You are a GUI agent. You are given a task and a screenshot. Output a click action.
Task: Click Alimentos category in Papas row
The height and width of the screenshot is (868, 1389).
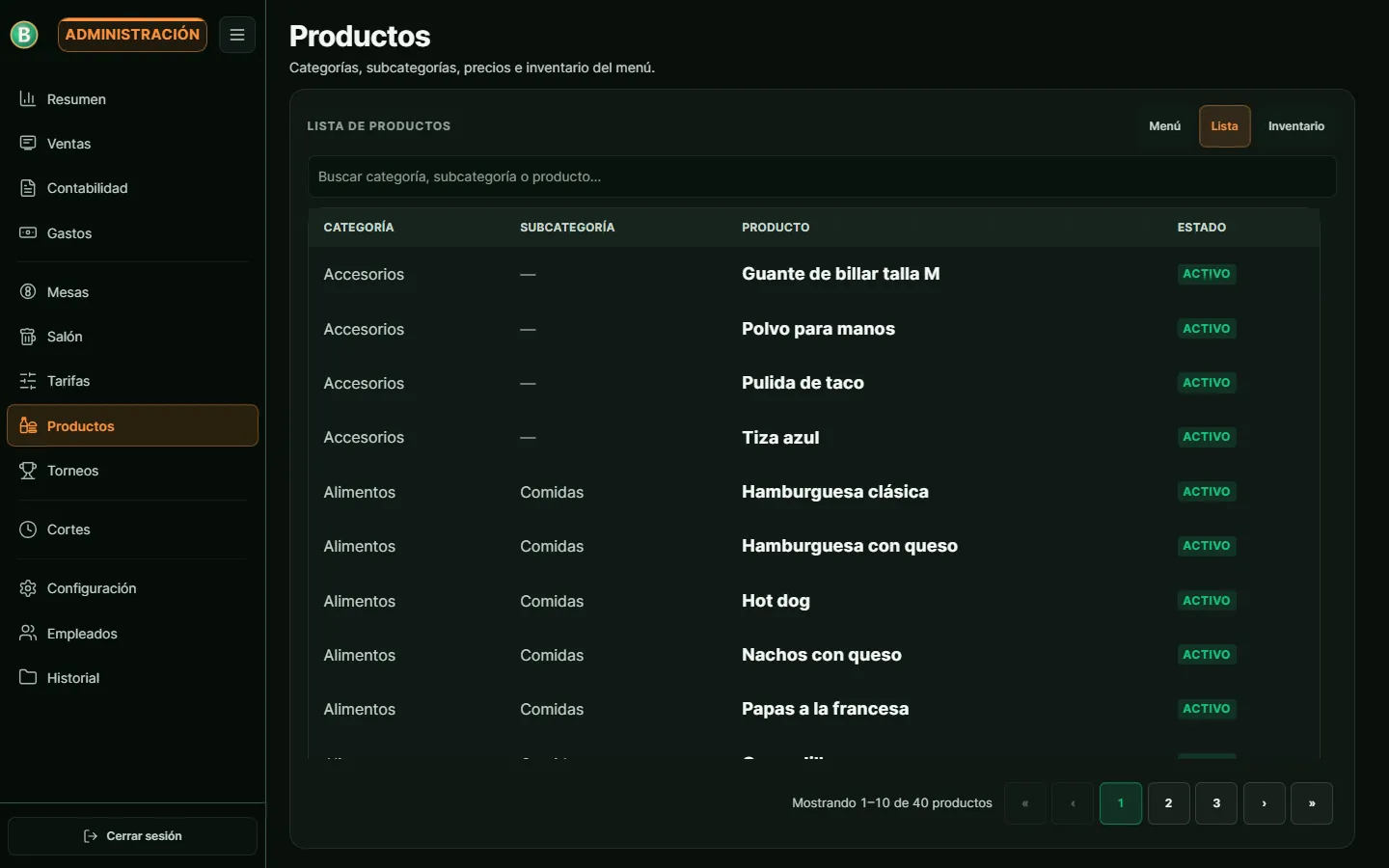coord(360,709)
